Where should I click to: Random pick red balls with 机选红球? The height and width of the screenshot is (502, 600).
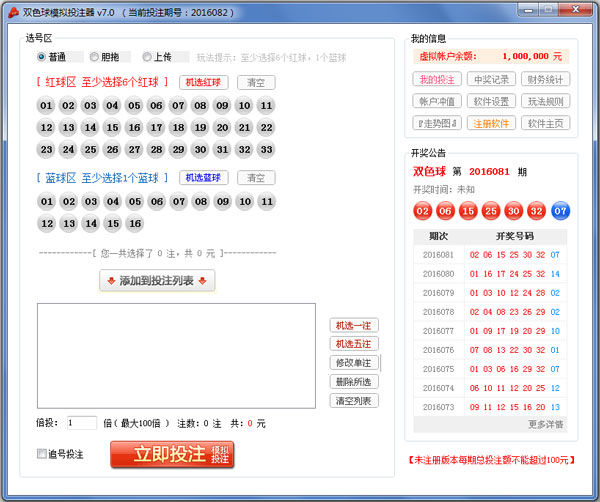tap(205, 82)
